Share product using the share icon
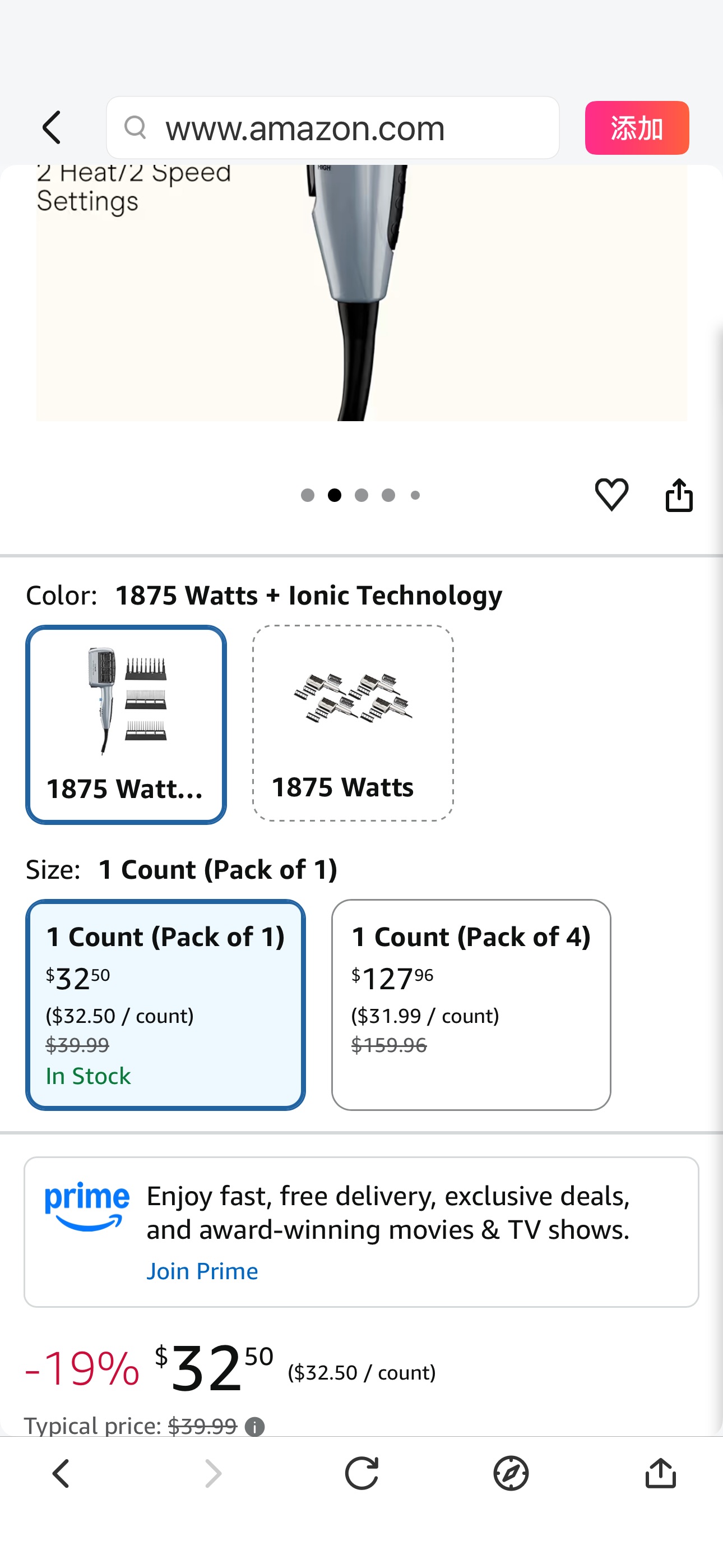 (679, 494)
